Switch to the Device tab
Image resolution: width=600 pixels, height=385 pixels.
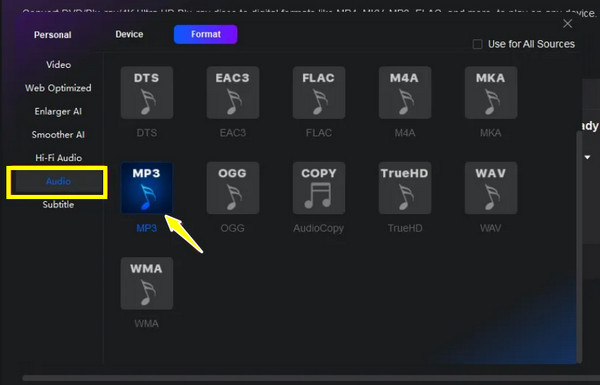(129, 34)
